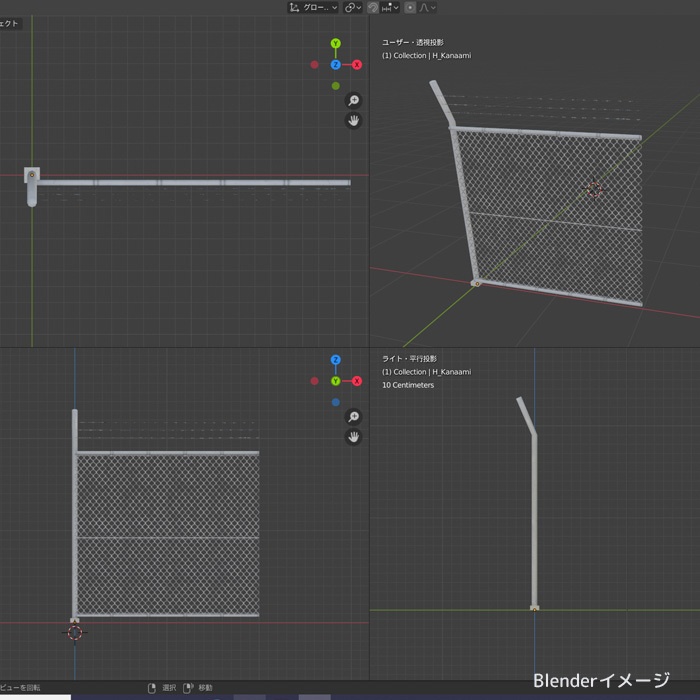Click the left-mouse icon beside 選択 in status bar
The height and width of the screenshot is (700, 700).
coord(152,688)
